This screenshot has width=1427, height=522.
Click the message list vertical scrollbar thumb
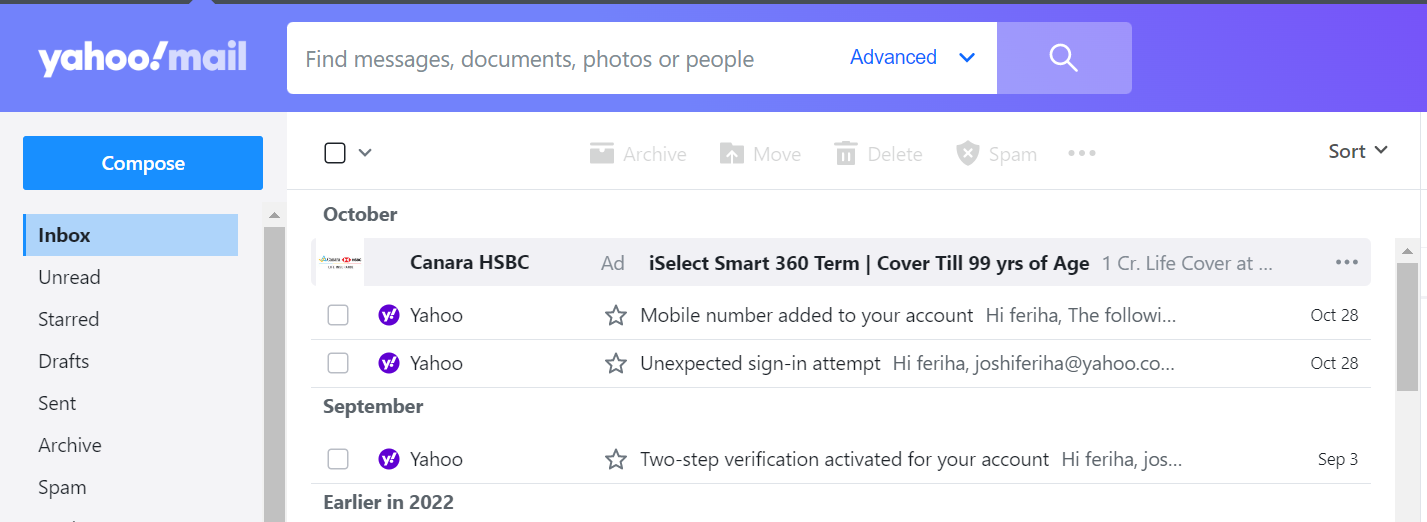click(1407, 327)
